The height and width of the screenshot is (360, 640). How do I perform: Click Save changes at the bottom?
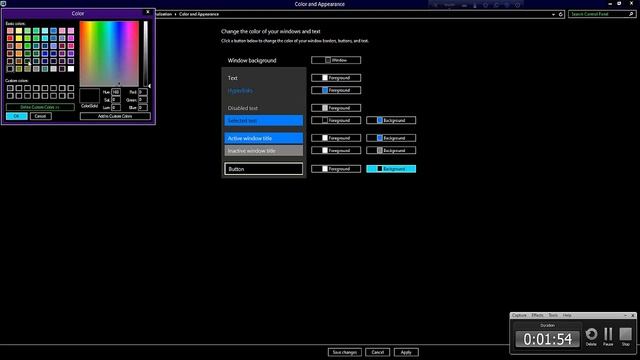coord(344,352)
